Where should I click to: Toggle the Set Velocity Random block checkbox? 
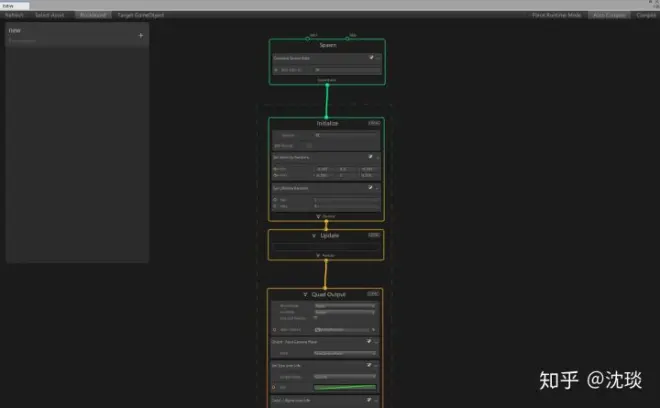pos(370,157)
